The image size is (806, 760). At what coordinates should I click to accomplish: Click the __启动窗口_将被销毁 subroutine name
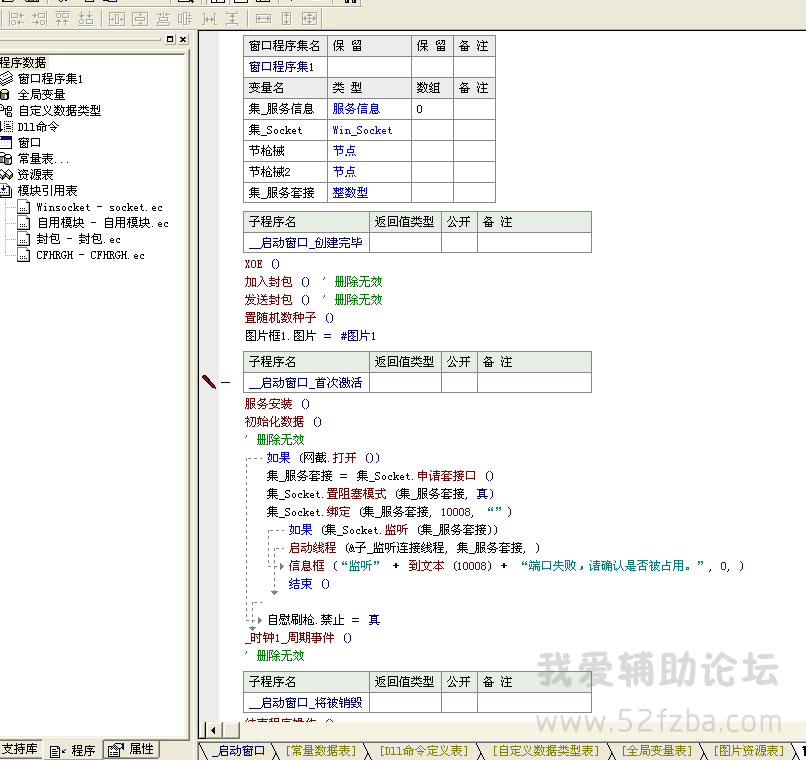coord(306,702)
